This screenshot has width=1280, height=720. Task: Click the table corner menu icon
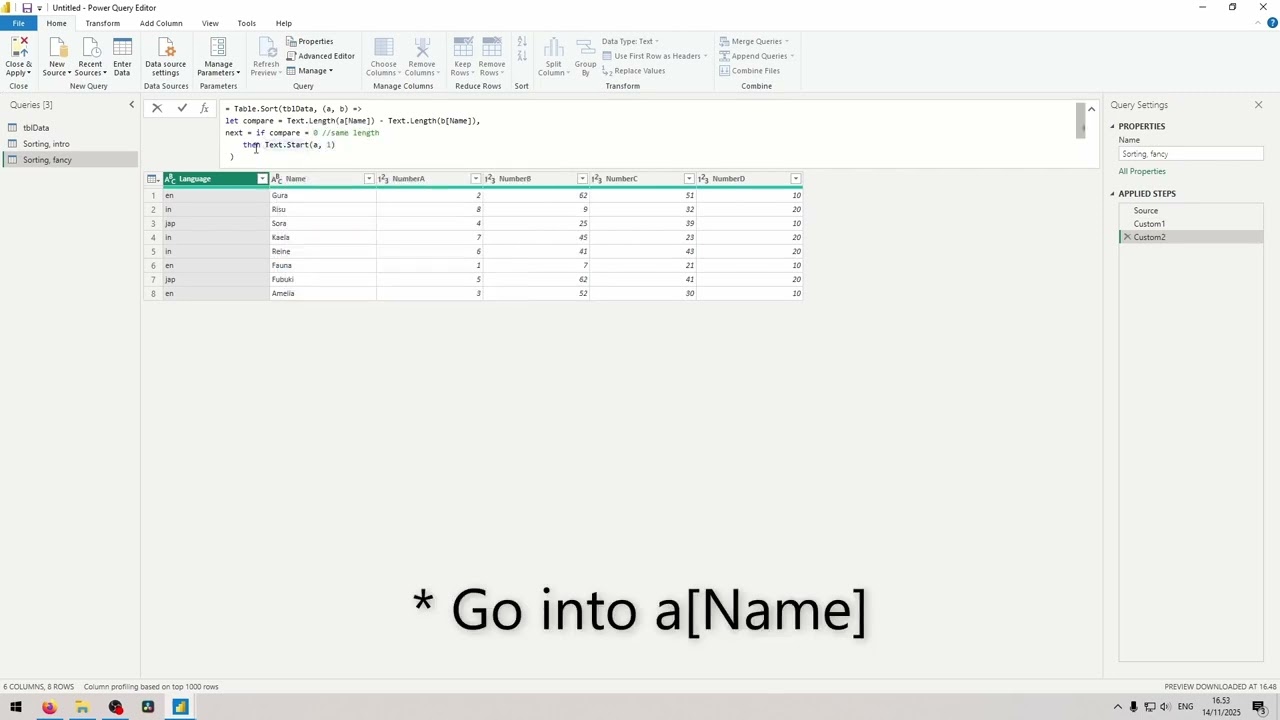tap(152, 179)
